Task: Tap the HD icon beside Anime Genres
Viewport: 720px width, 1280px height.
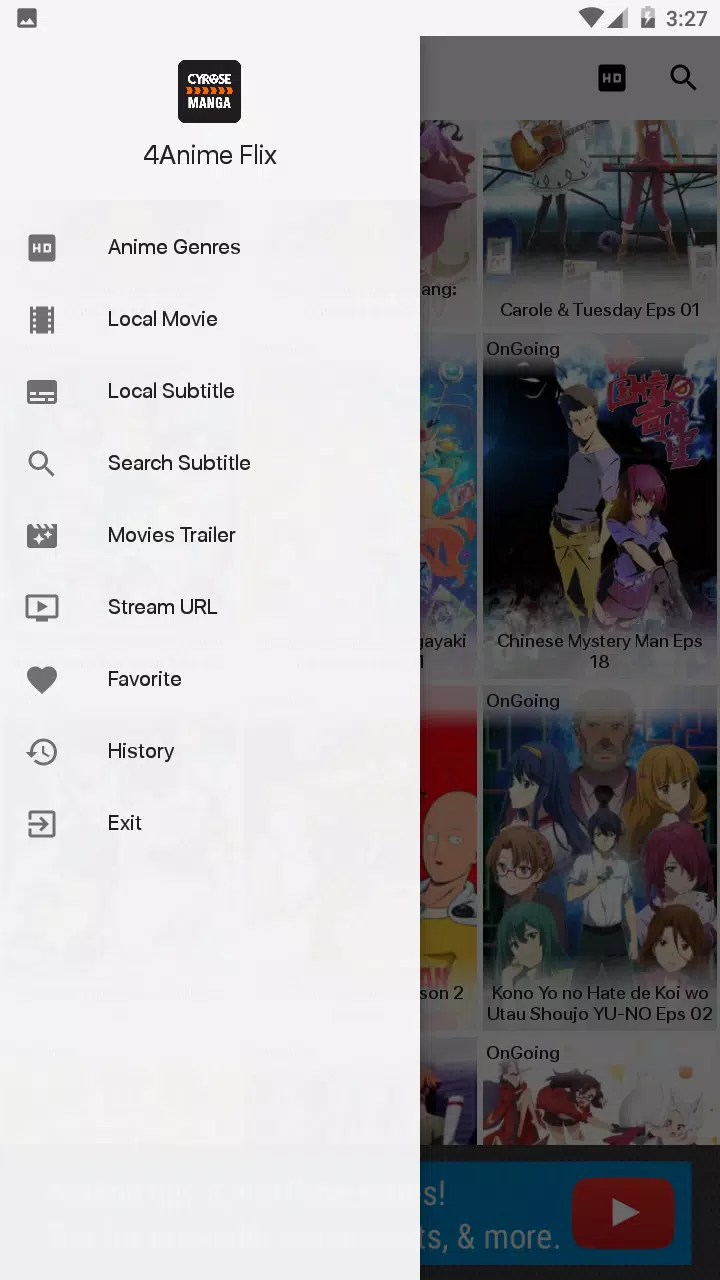Action: [42, 247]
